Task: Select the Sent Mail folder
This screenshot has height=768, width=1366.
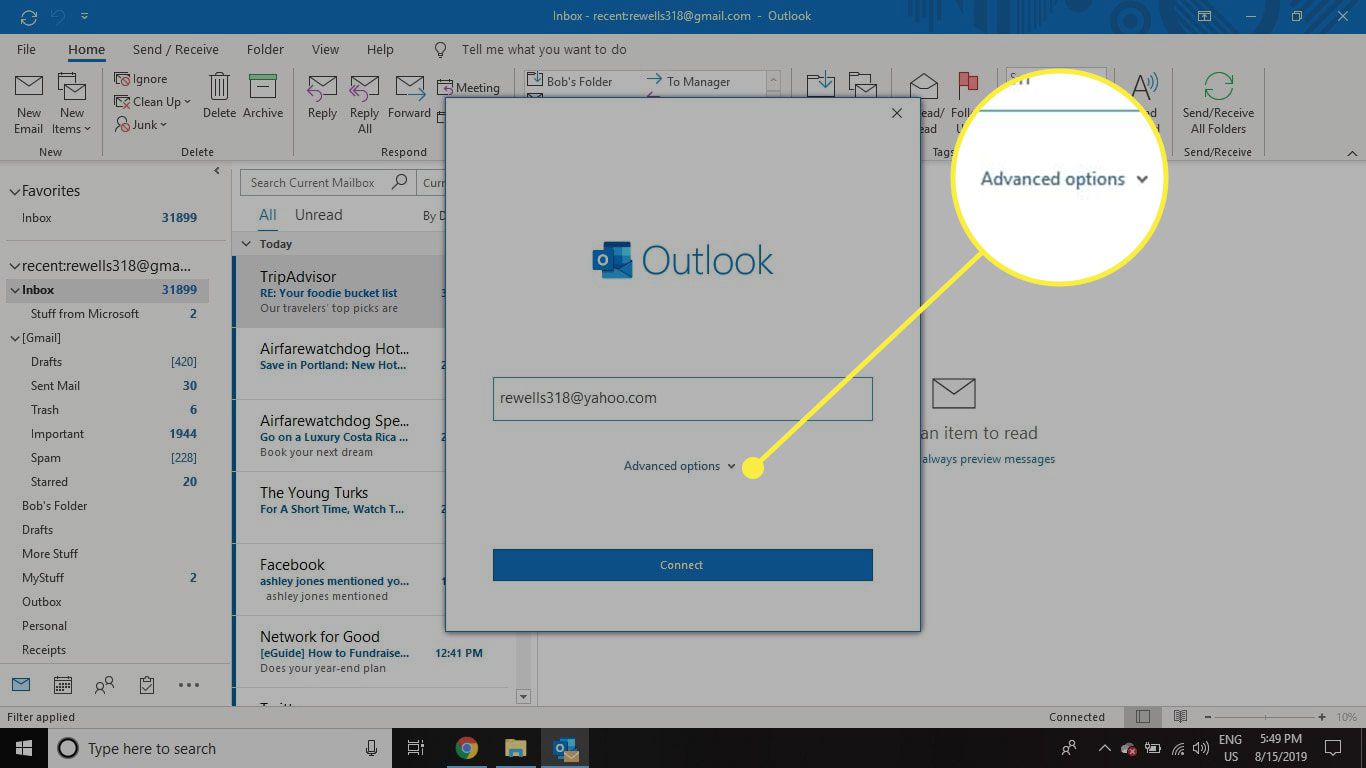Action: coord(55,386)
